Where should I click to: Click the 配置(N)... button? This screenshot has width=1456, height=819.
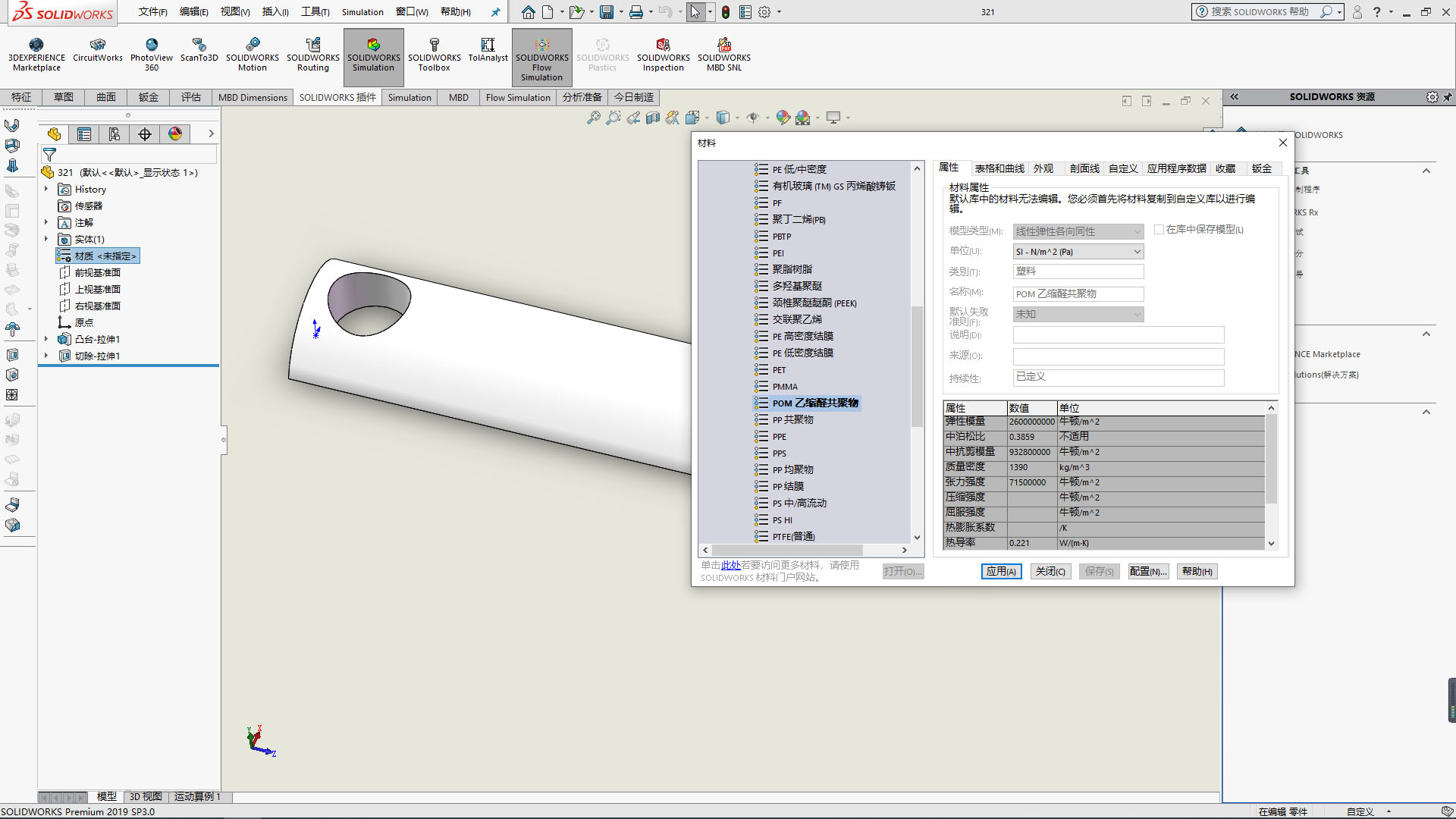(x=1148, y=571)
